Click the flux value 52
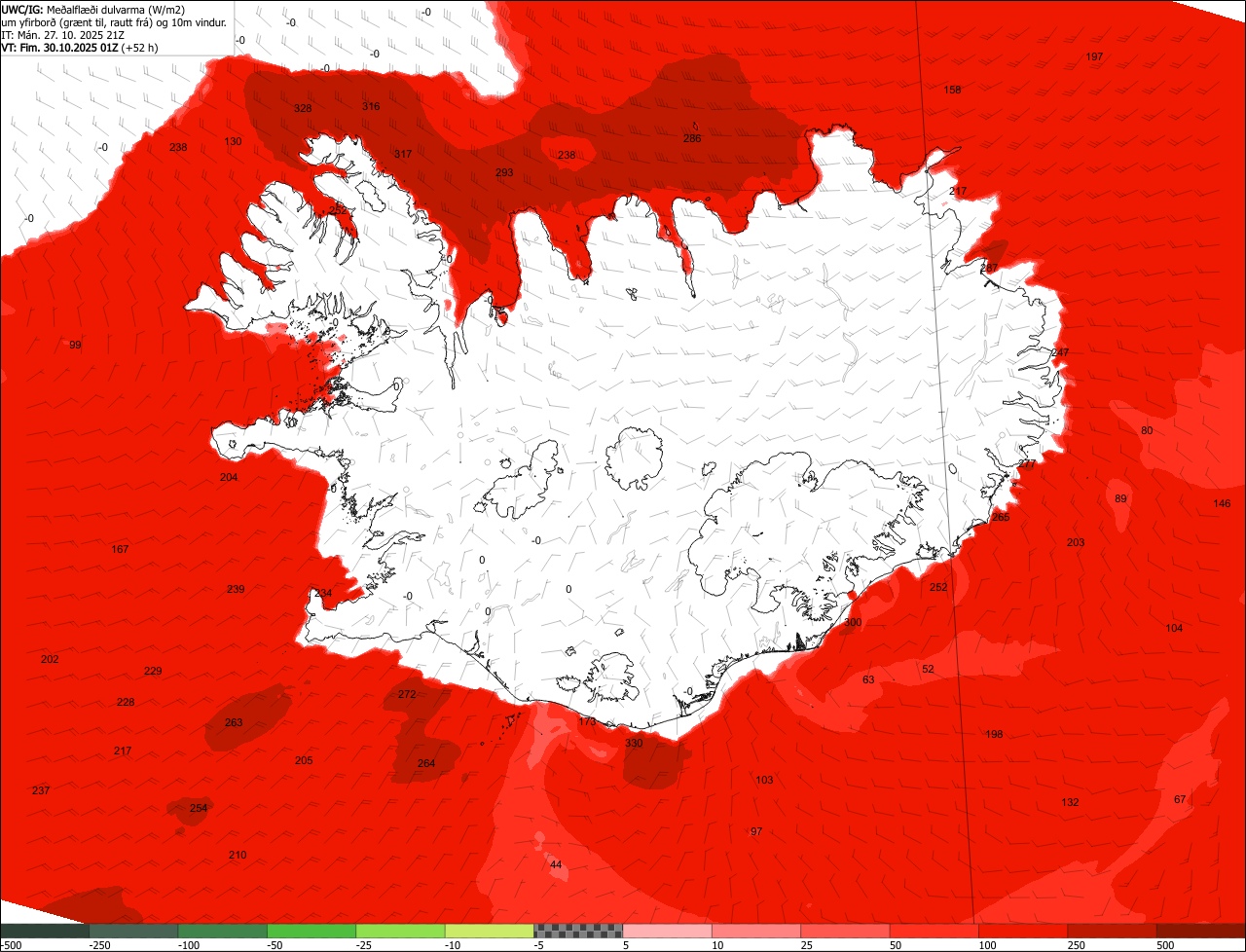The image size is (1246, 952). tap(928, 669)
